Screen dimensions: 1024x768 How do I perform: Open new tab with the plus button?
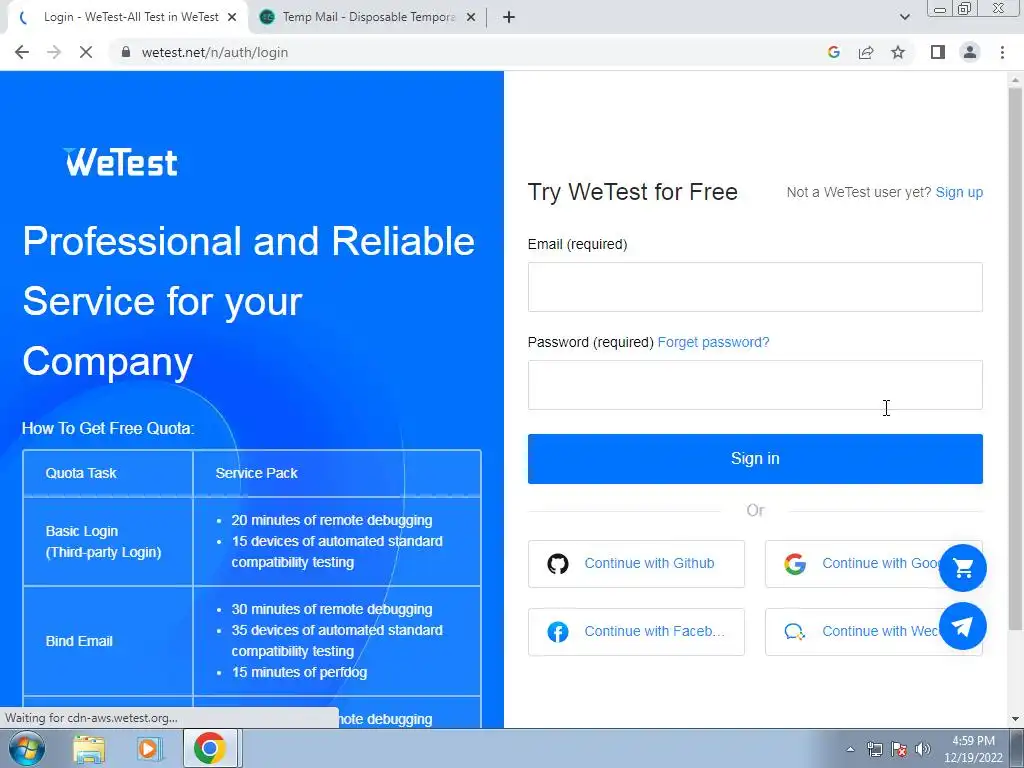coord(509,18)
